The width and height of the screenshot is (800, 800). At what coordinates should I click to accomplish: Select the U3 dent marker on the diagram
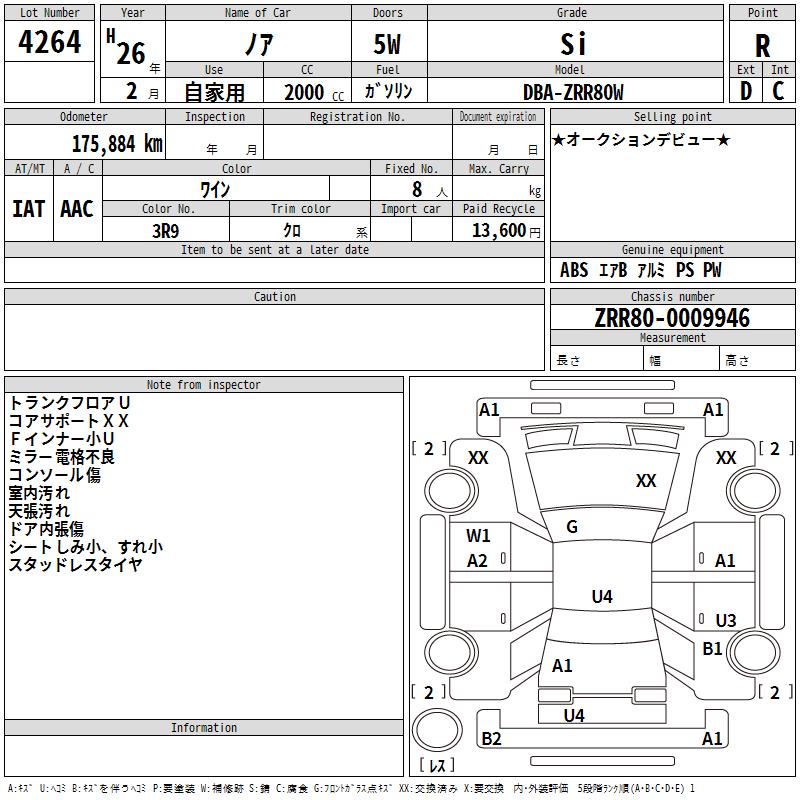coord(725,620)
